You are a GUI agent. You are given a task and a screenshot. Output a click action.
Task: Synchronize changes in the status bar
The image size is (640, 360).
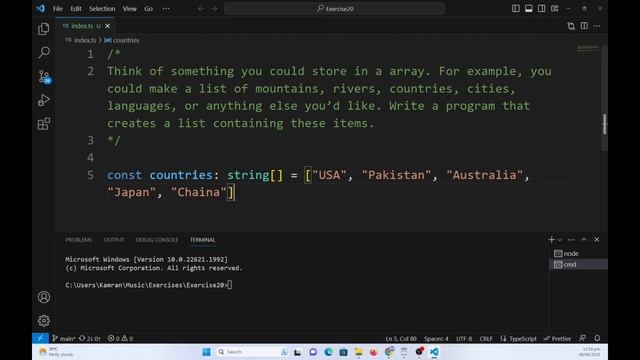click(89, 338)
